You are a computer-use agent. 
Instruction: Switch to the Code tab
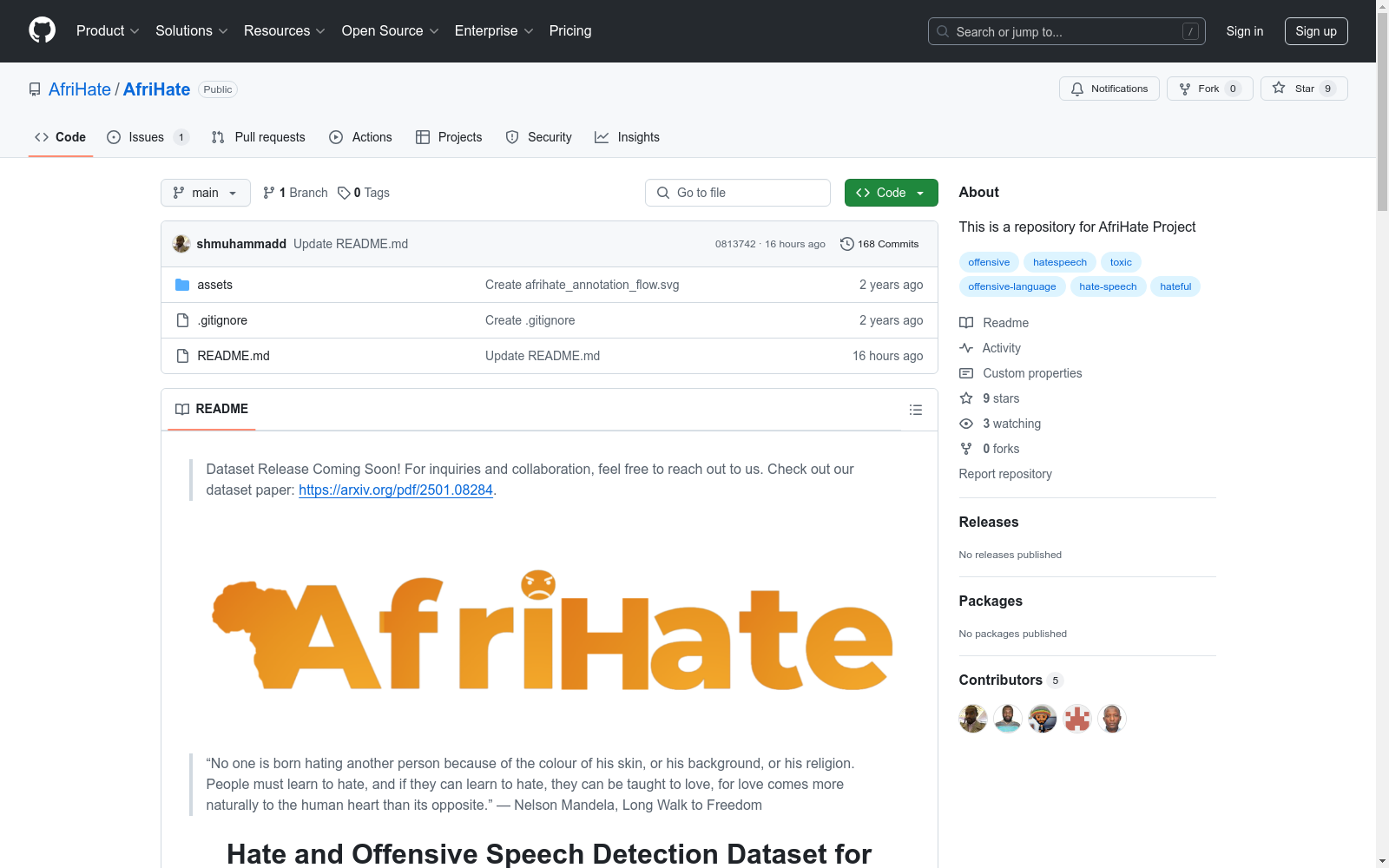coord(61,137)
